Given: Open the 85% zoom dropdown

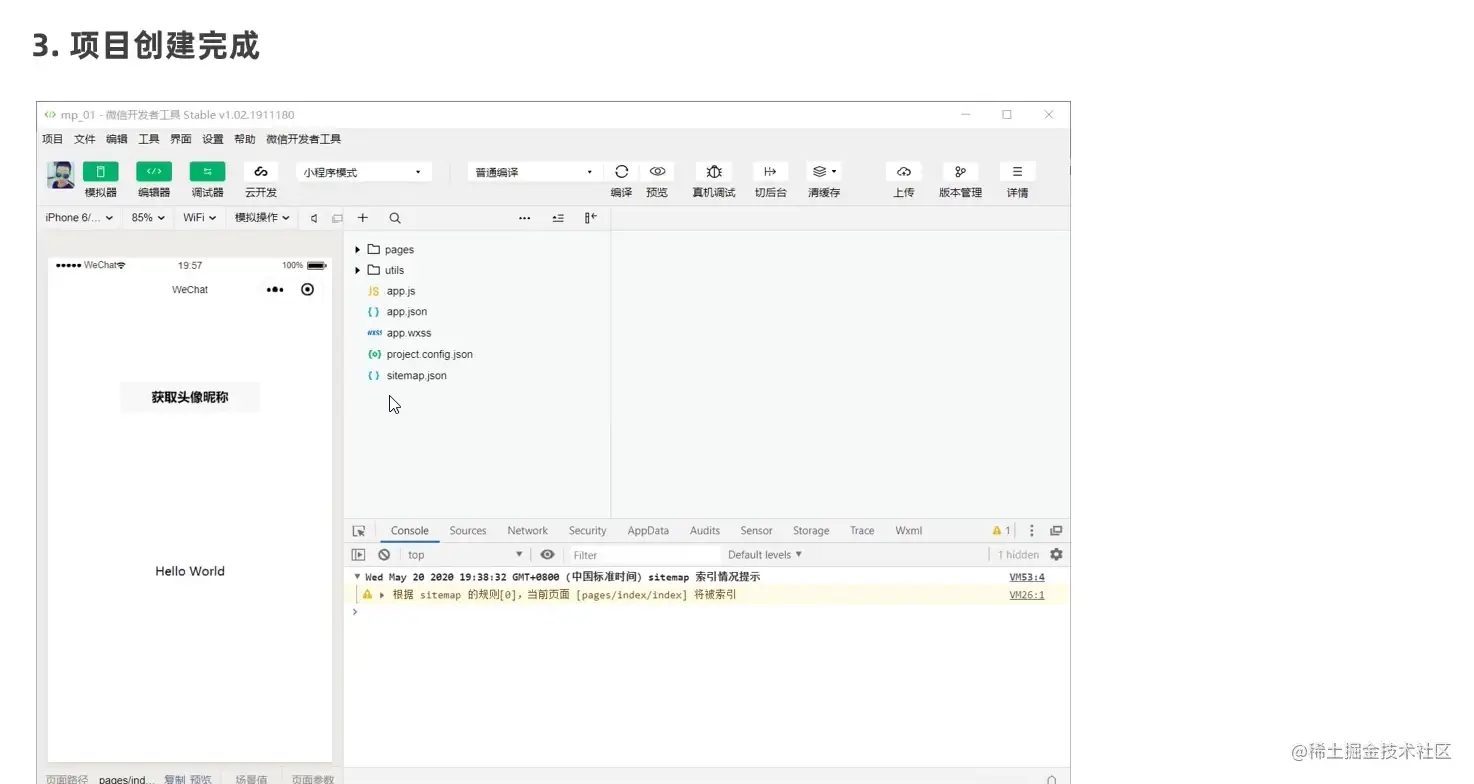Looking at the screenshot, I should (148, 217).
